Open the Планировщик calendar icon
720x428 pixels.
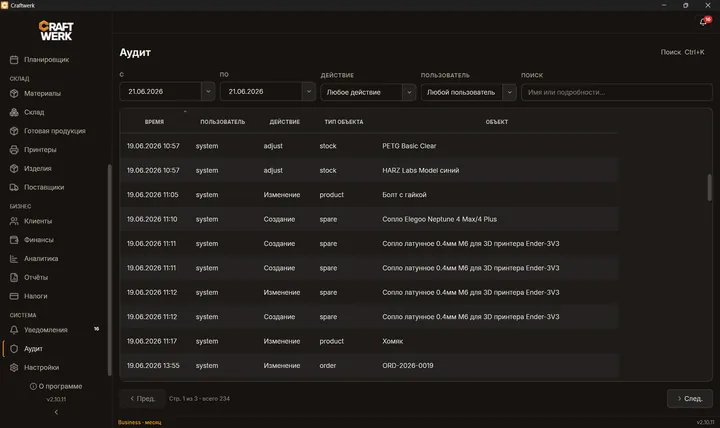coord(14,60)
